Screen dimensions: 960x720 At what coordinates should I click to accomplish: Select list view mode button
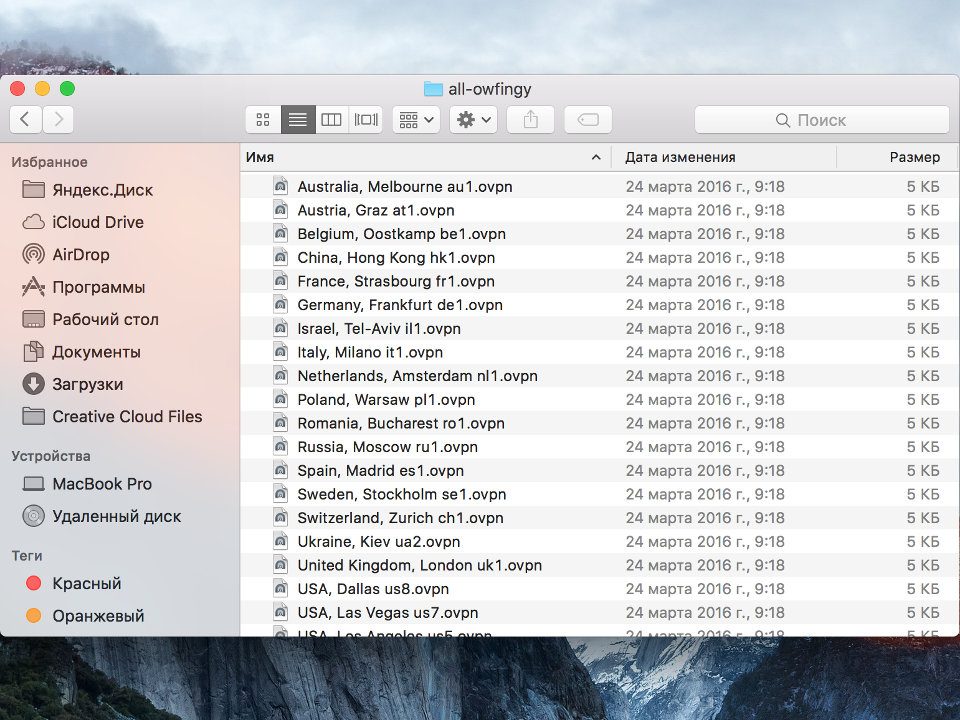coord(298,119)
